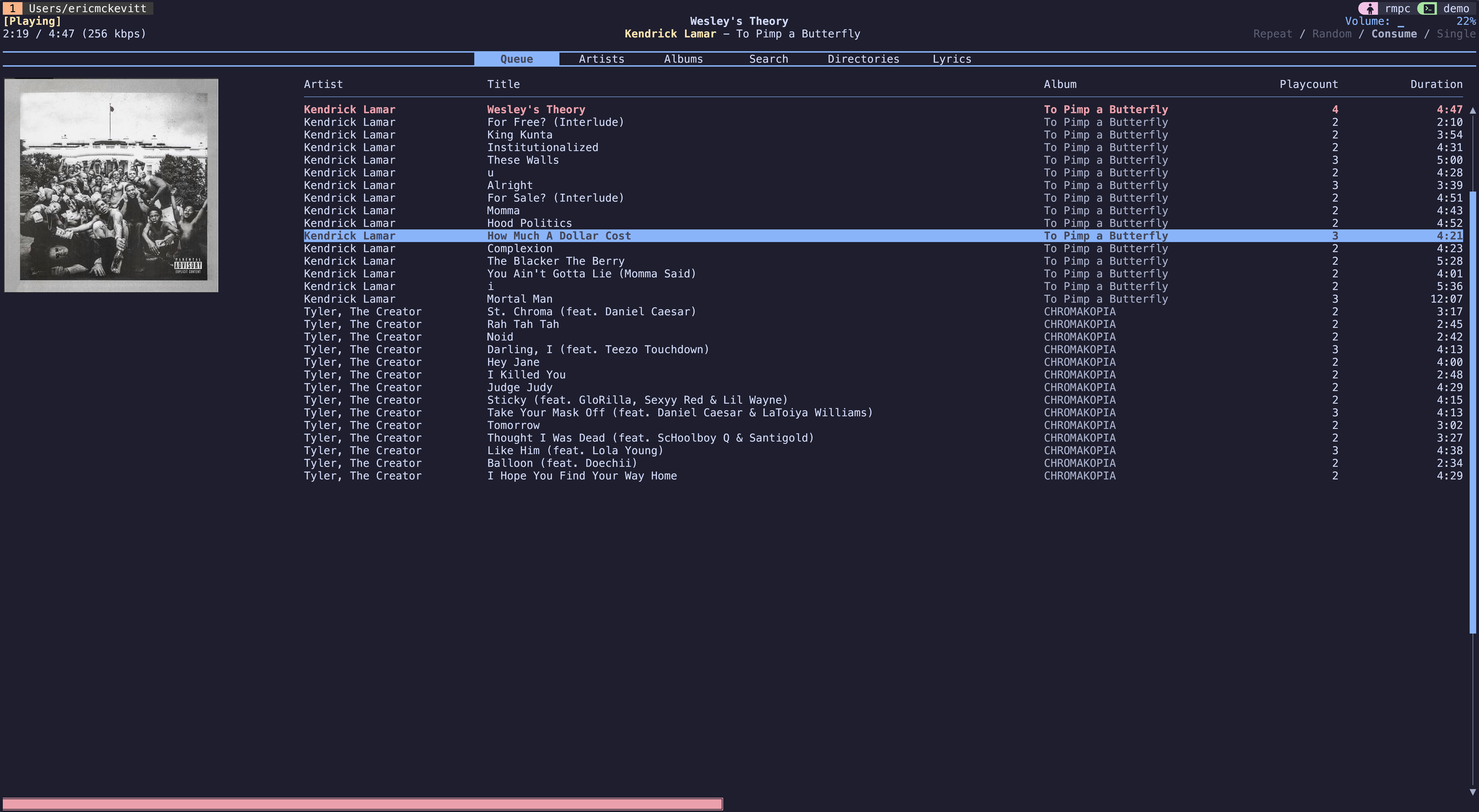Select the "Institutionalized" track row
The image size is (1479, 812).
click(883, 148)
